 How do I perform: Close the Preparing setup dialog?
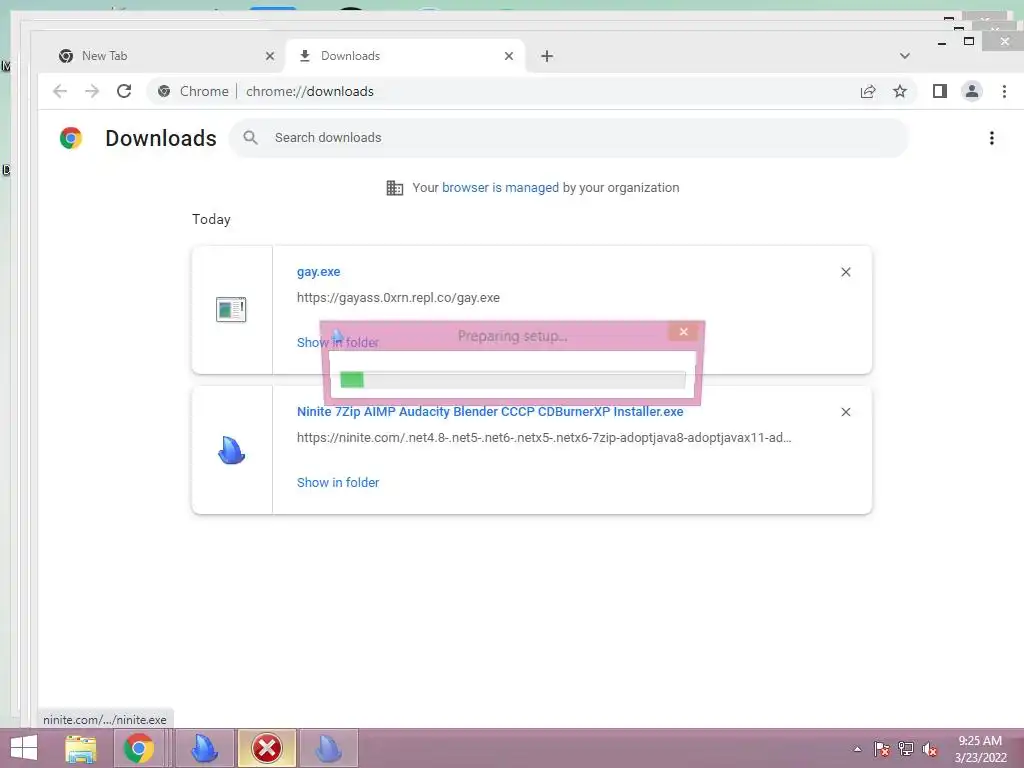point(684,332)
